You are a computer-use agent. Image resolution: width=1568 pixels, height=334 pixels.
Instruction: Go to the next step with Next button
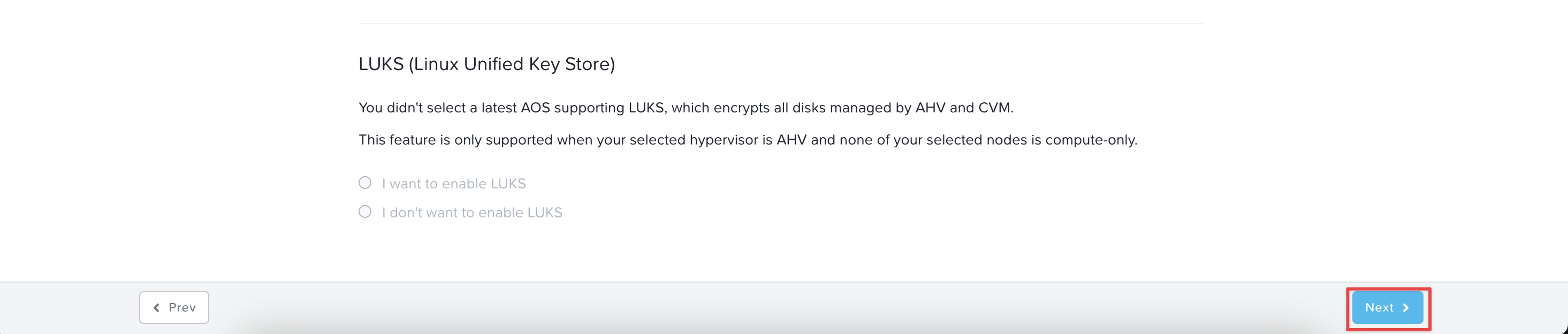point(1387,307)
